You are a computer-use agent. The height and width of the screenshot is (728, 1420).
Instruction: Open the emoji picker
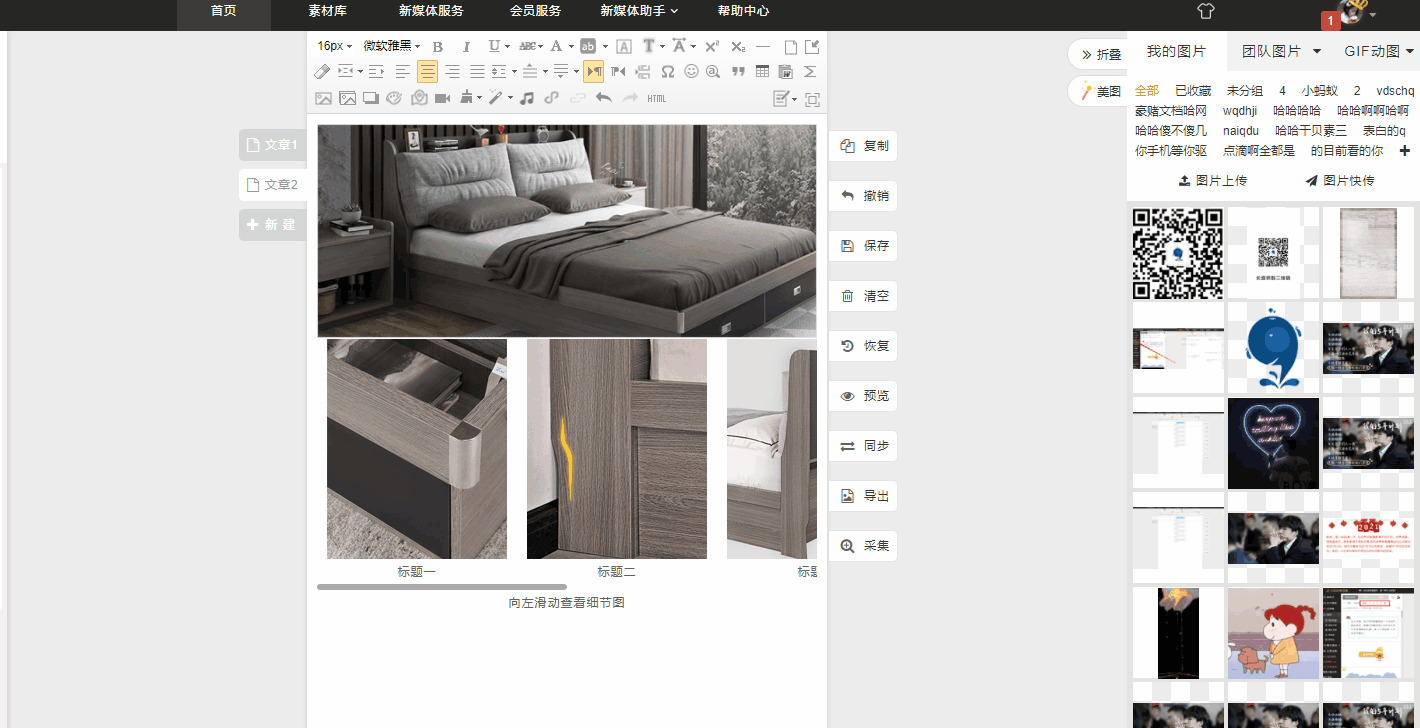(691, 72)
